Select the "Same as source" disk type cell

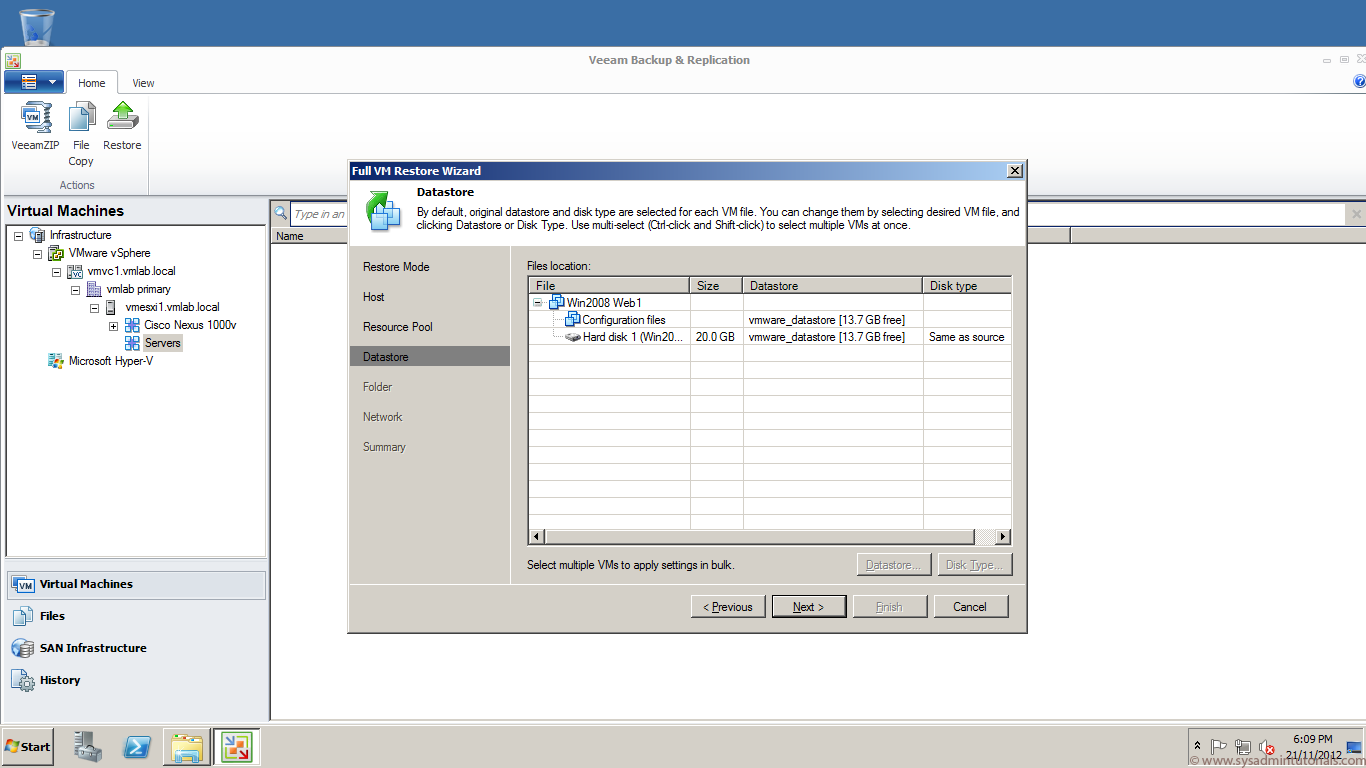[x=966, y=337]
